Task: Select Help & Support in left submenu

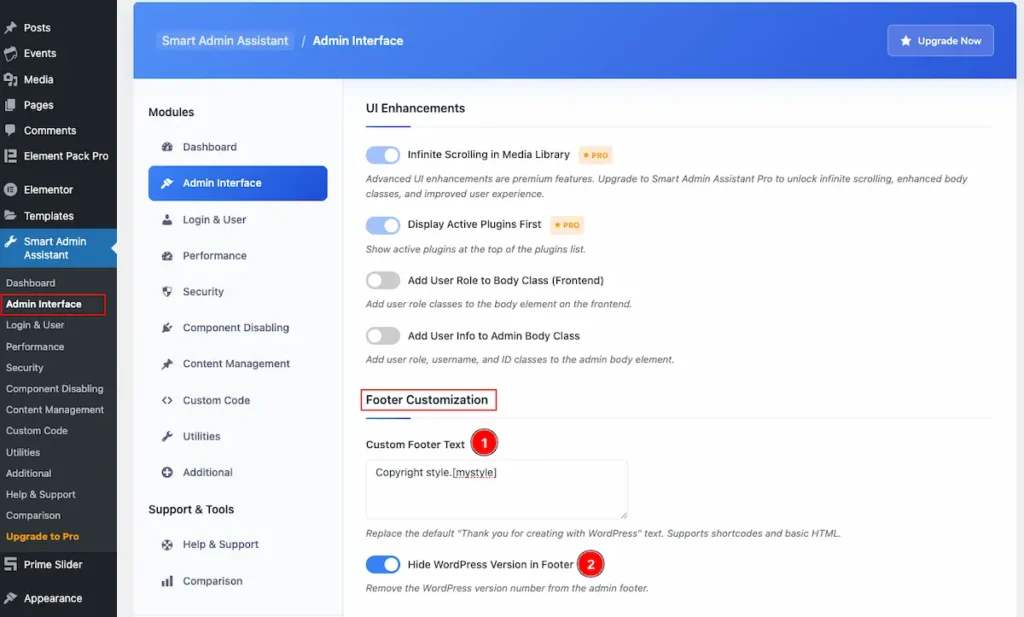Action: pos(40,495)
